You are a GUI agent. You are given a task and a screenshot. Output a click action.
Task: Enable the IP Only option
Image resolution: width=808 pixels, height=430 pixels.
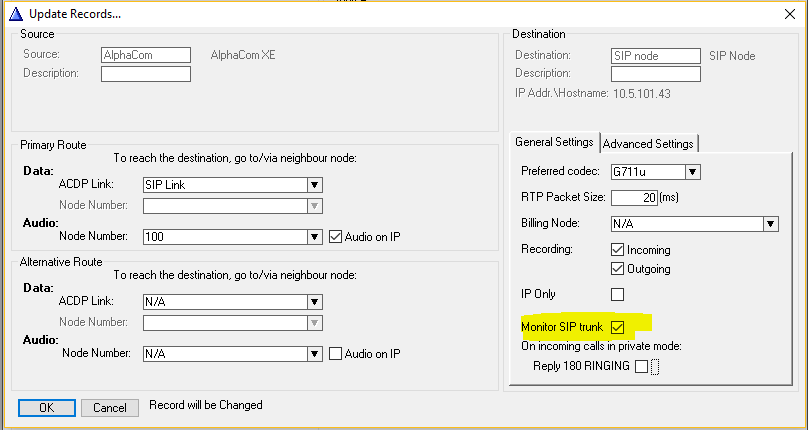click(x=617, y=294)
